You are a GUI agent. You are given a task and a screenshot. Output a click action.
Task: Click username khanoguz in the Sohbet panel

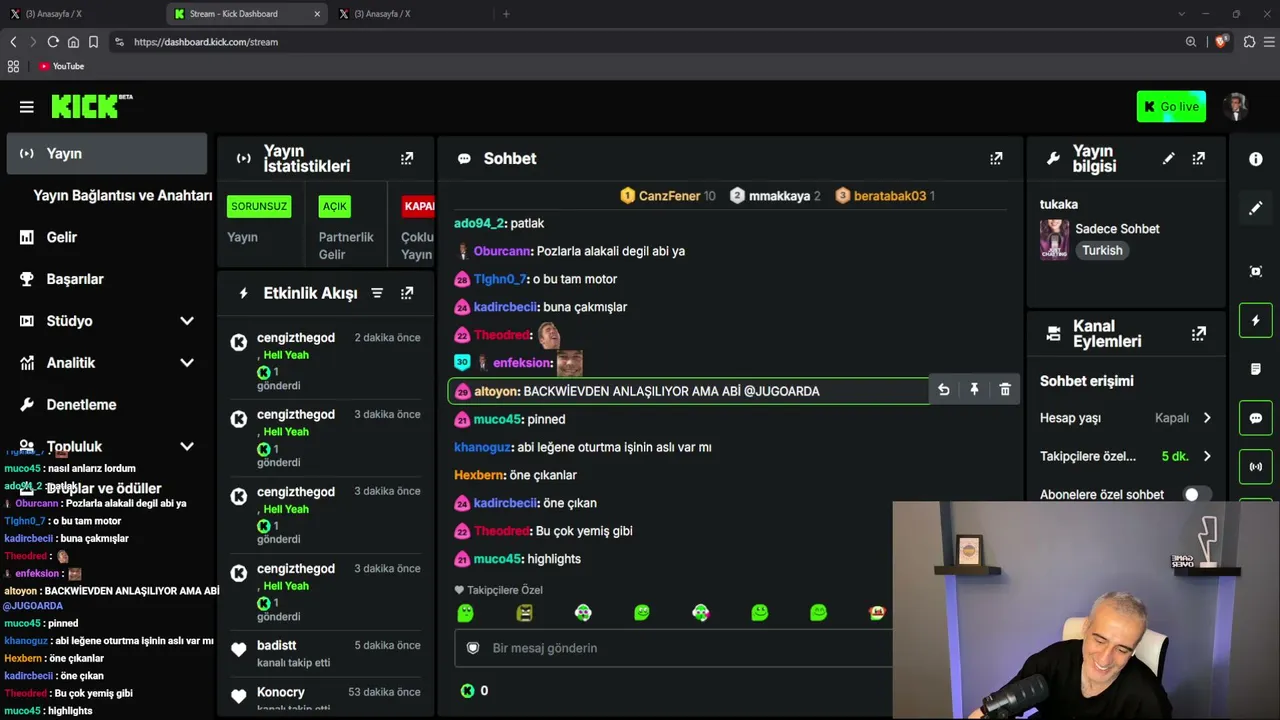(x=482, y=447)
